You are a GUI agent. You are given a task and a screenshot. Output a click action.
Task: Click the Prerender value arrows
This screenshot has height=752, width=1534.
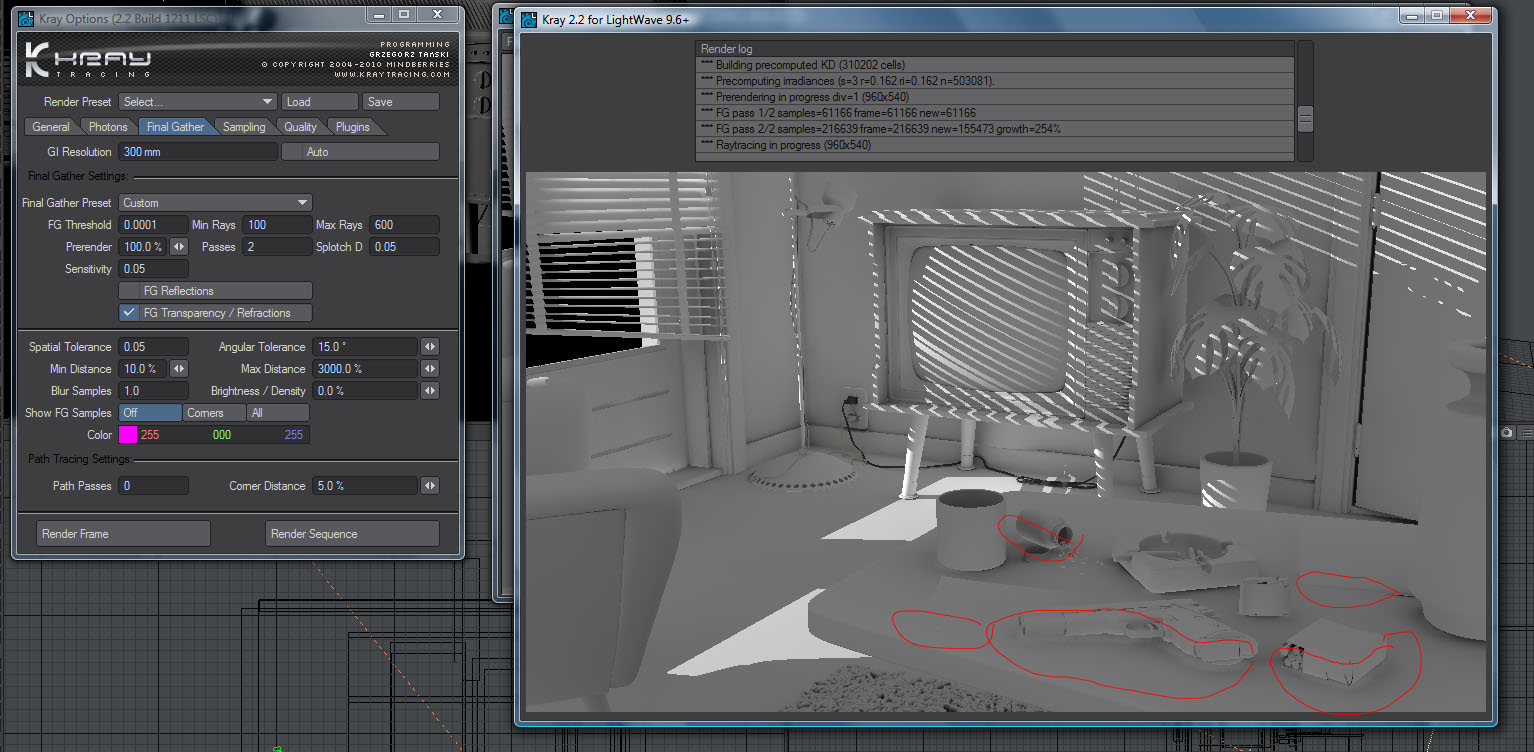[x=178, y=247]
